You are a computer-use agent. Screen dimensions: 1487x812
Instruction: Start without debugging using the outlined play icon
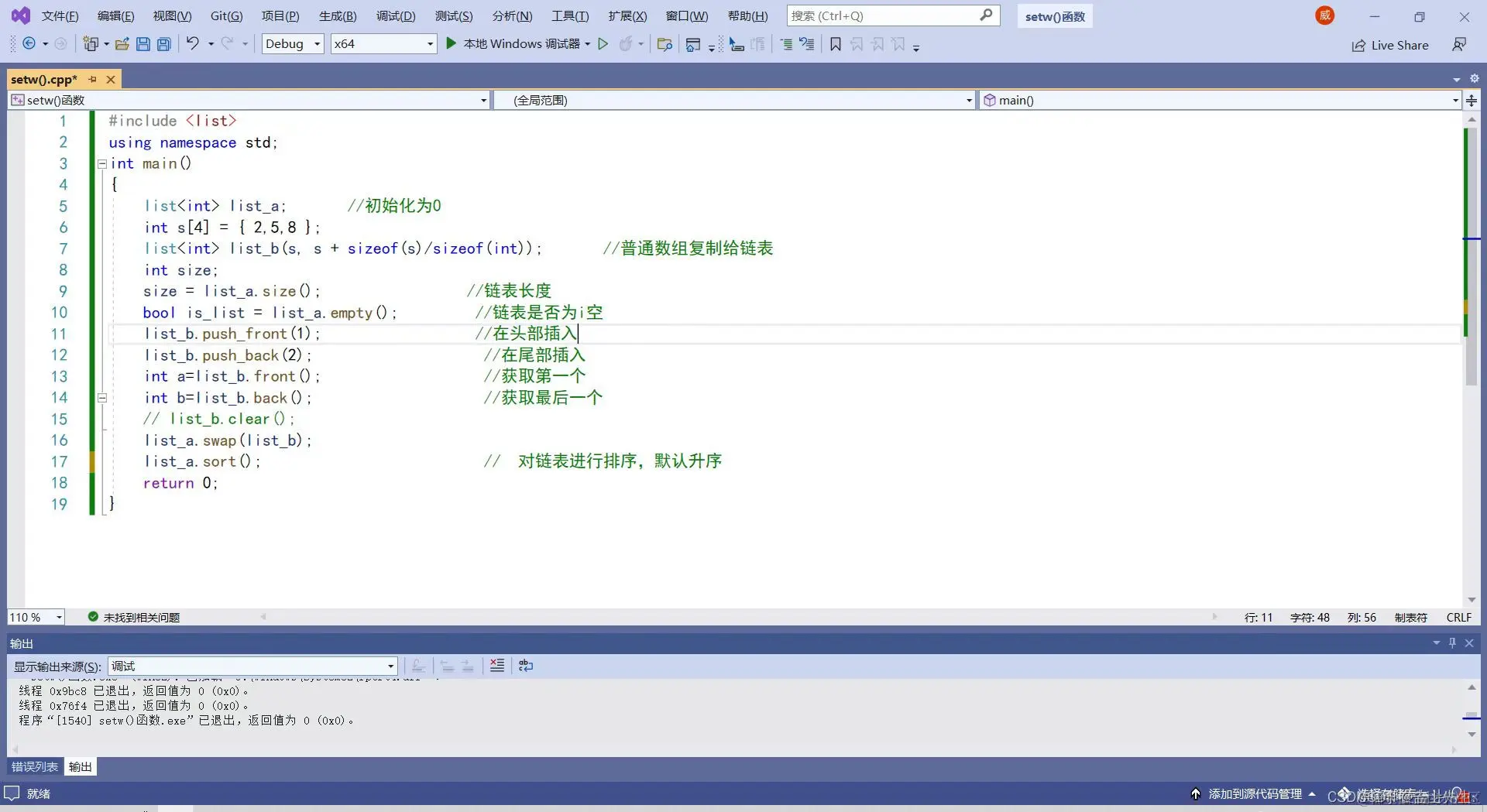[603, 44]
